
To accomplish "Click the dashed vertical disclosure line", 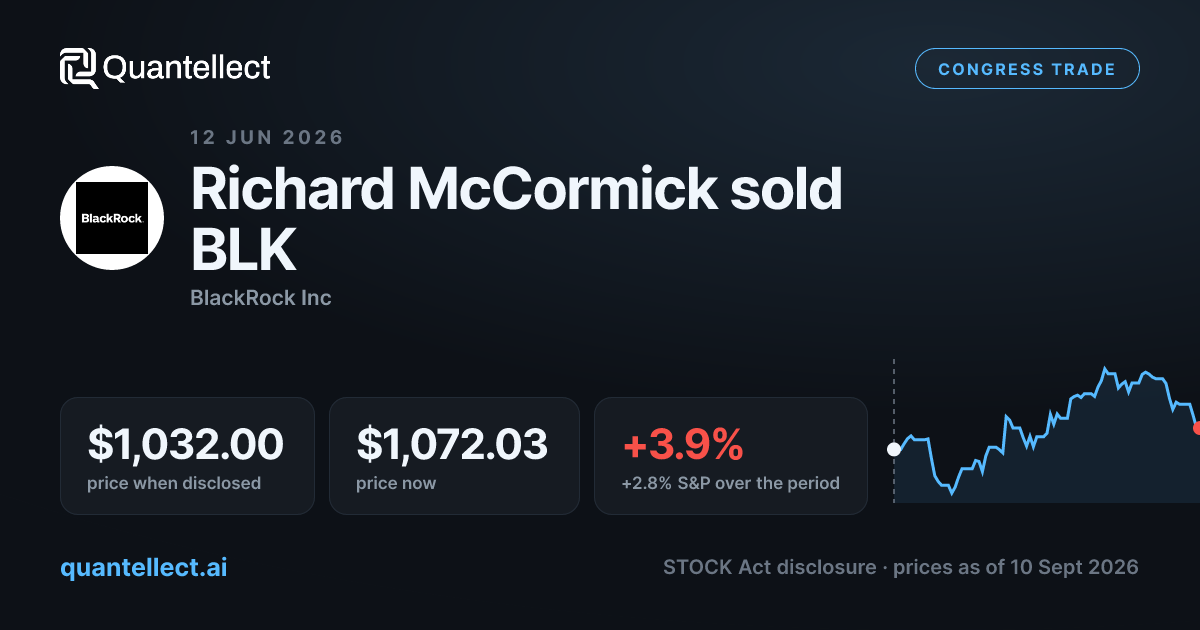I will [x=894, y=430].
